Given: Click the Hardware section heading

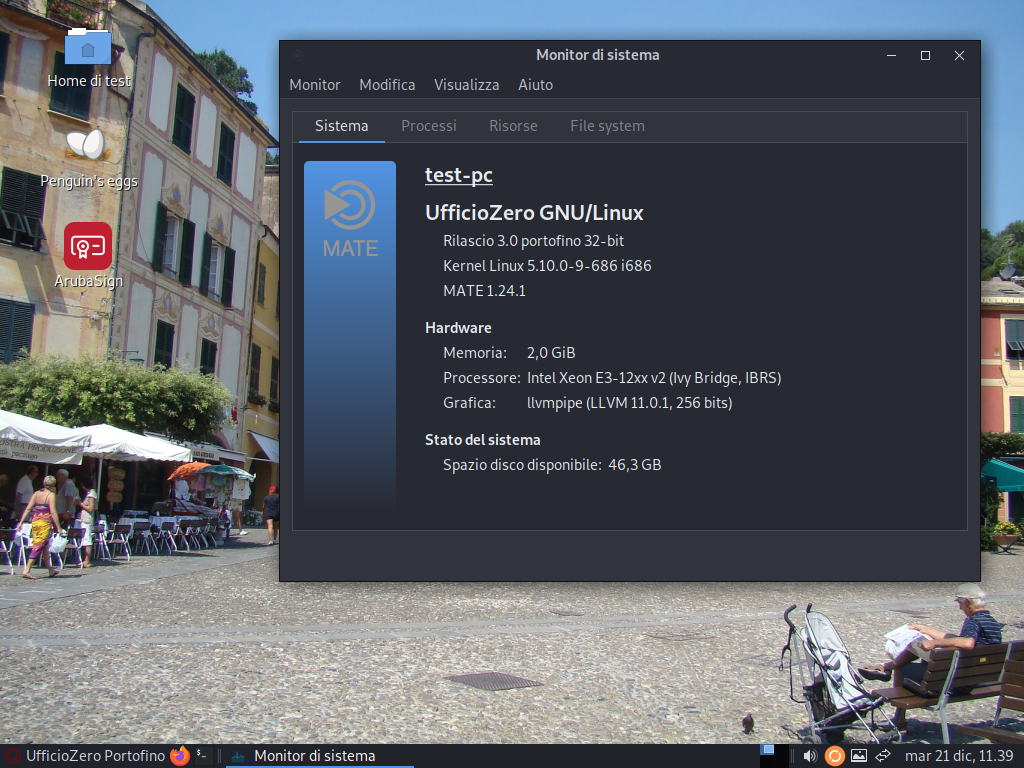Looking at the screenshot, I should (x=458, y=328).
